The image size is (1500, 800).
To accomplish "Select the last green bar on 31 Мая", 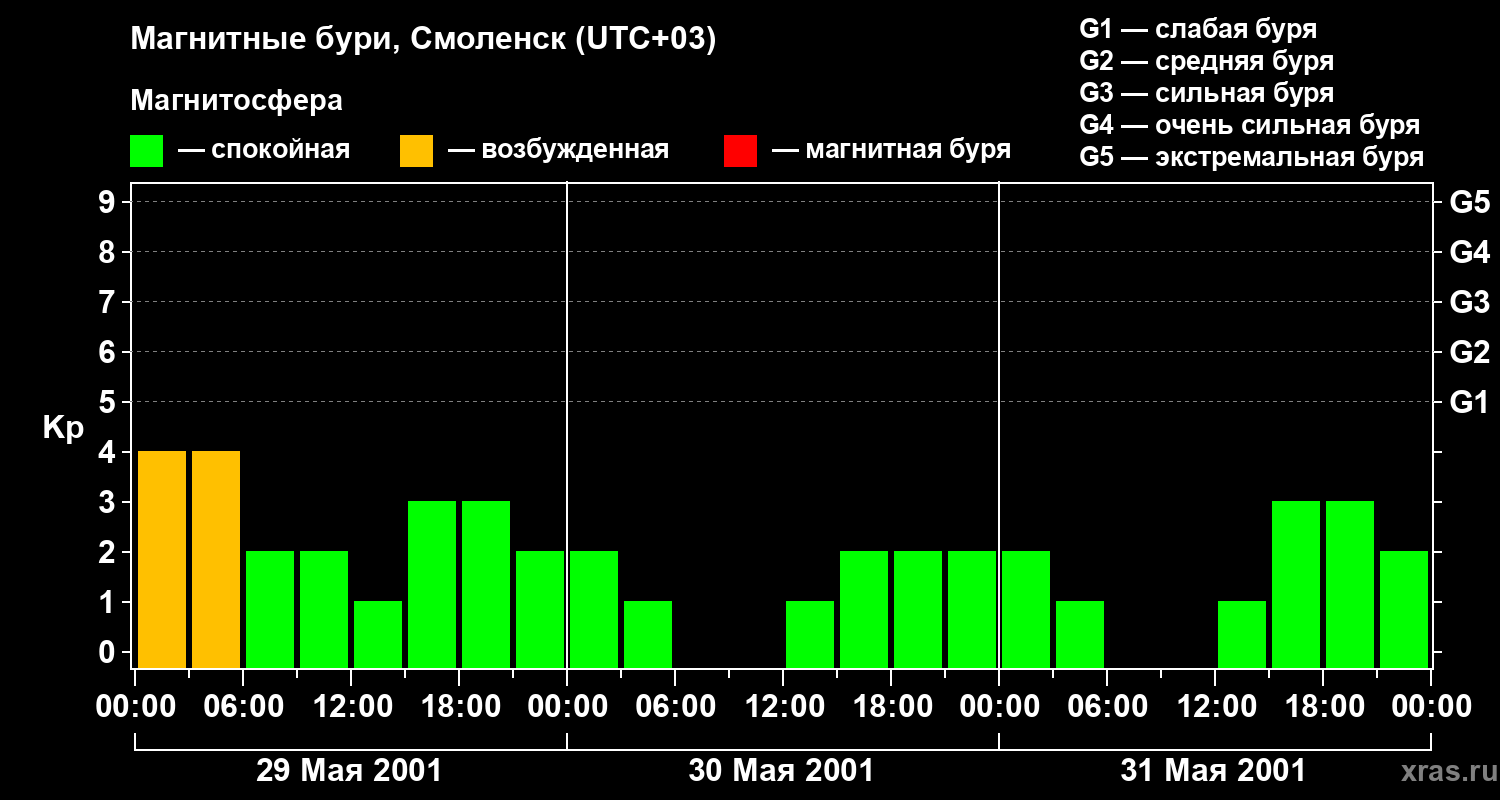I will (1404, 609).
